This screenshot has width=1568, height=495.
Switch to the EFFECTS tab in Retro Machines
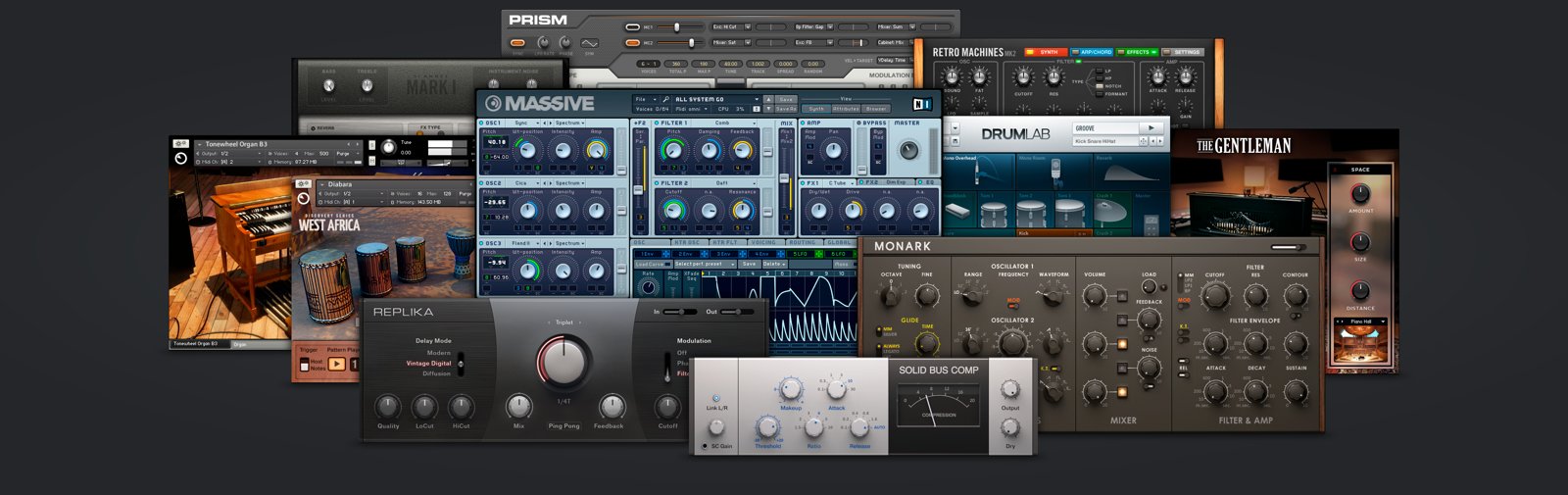point(1137,52)
